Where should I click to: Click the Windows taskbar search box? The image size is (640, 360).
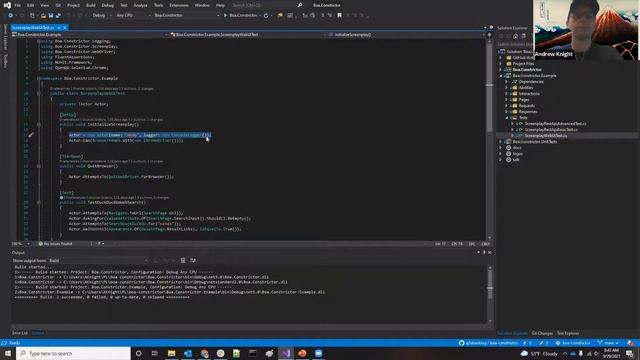tap(73, 353)
